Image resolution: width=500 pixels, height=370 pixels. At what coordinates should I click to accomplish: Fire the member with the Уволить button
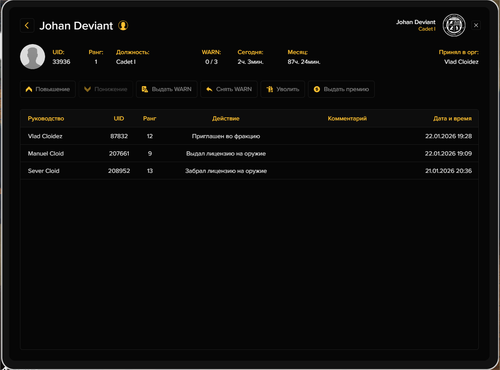tap(283, 89)
